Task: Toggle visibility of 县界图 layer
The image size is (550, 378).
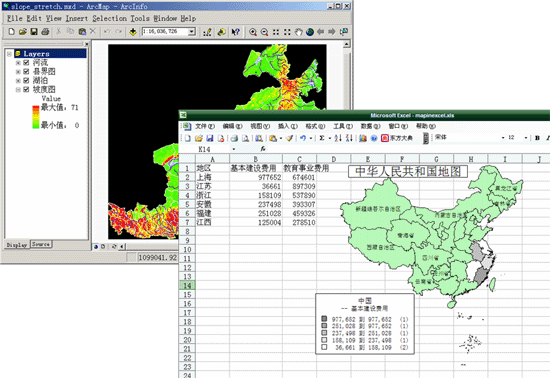Action: pos(26,72)
